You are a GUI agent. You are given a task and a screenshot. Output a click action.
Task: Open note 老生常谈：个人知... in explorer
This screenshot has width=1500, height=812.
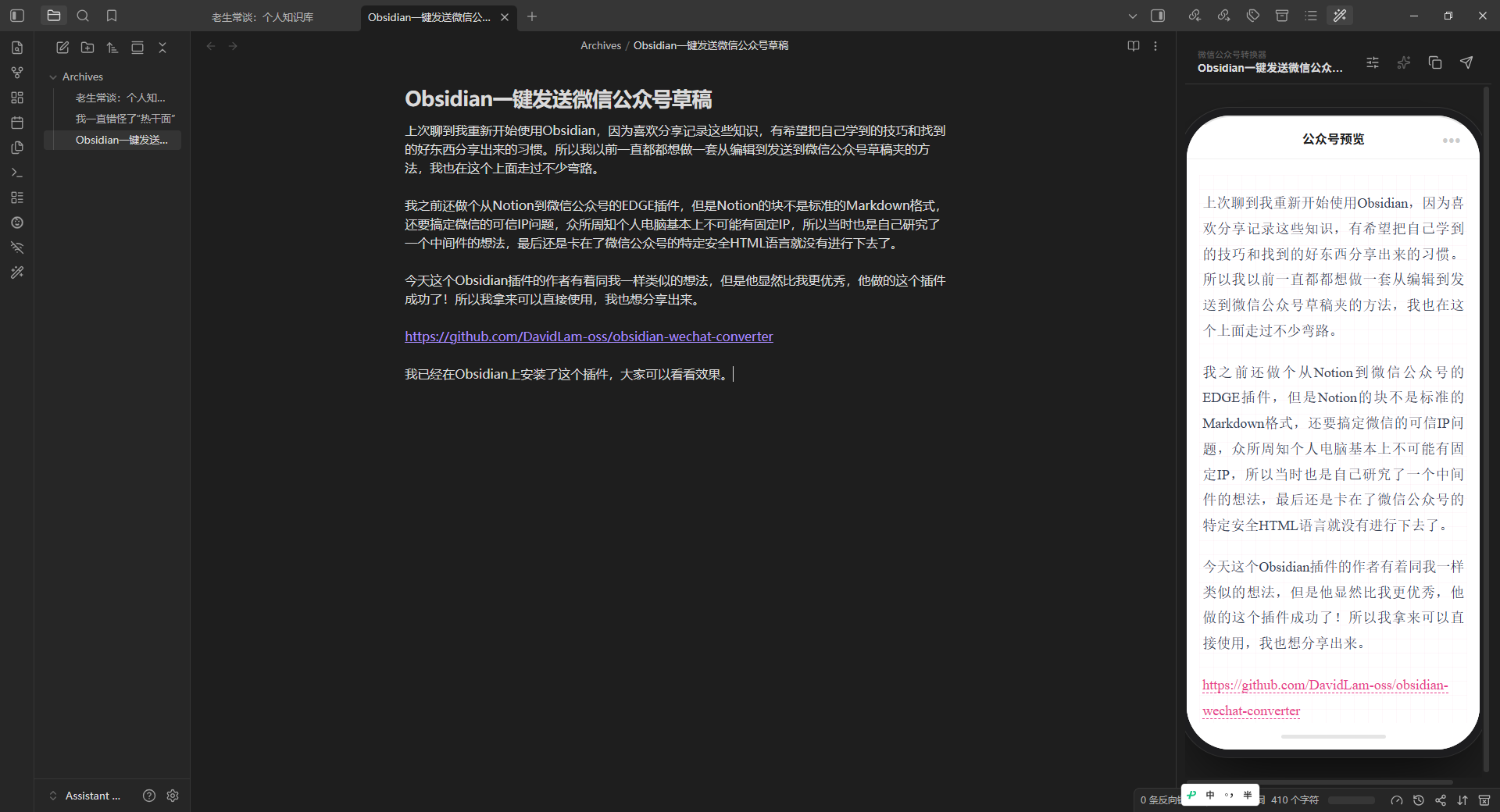[x=120, y=98]
